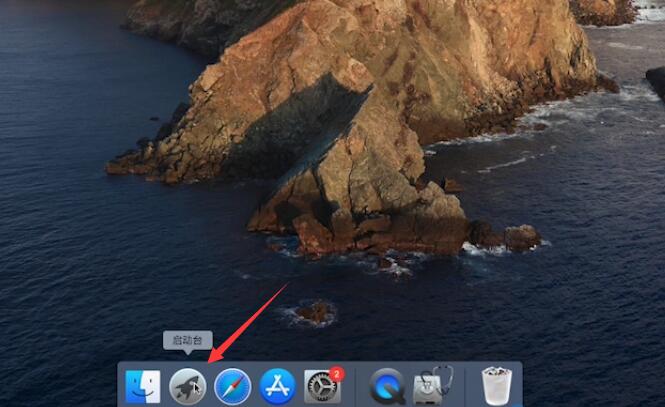
Task: Click the mouse pointer over Launchpad
Action: tap(196, 387)
